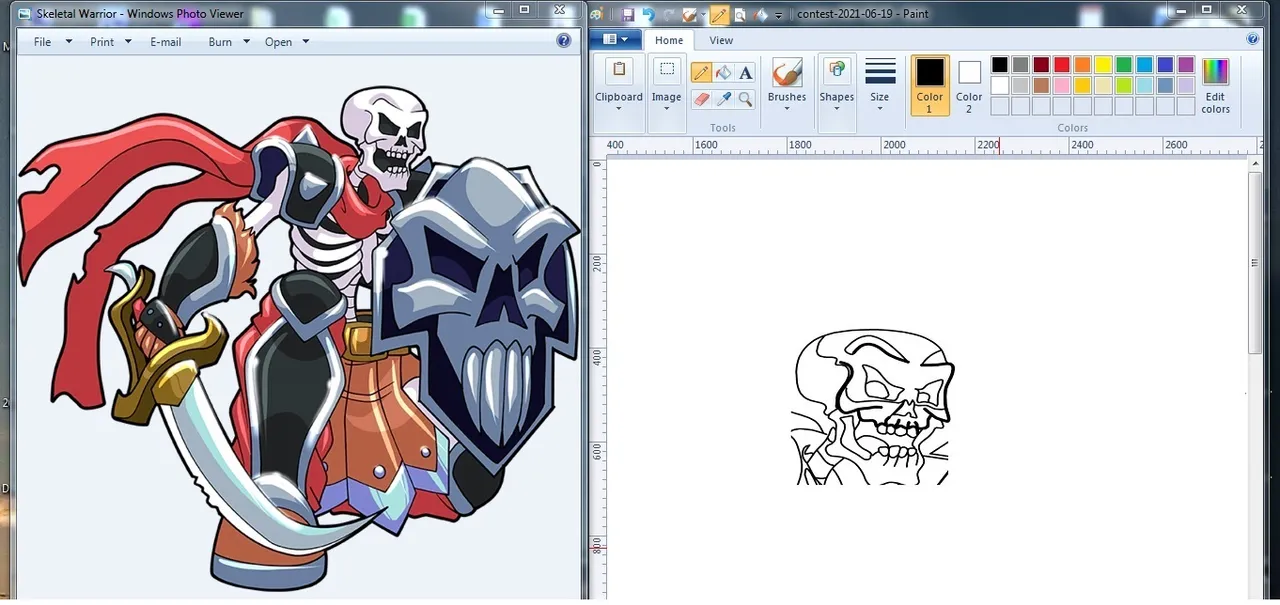Screen dimensions: 1280x605
Task: Click the Image selection rectangle icon
Action: point(667,71)
